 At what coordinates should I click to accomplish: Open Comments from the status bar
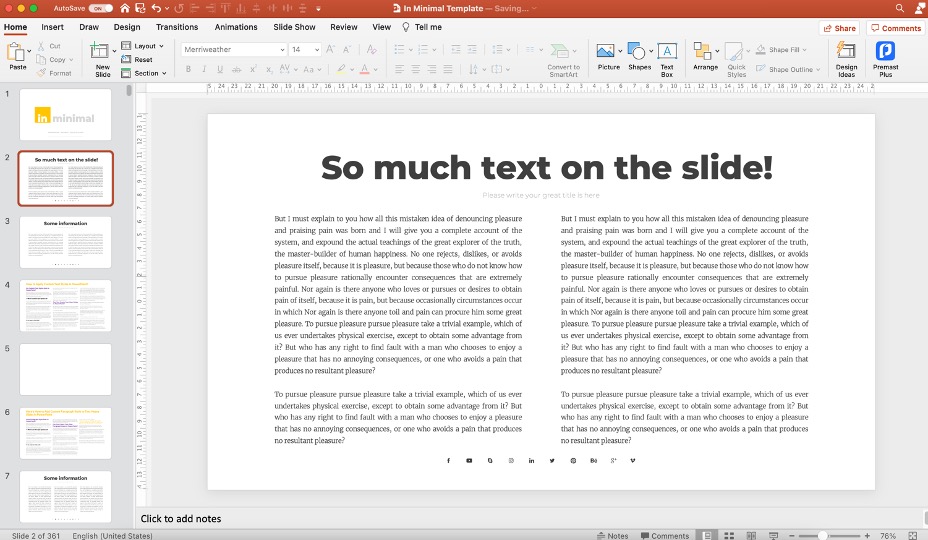665,535
